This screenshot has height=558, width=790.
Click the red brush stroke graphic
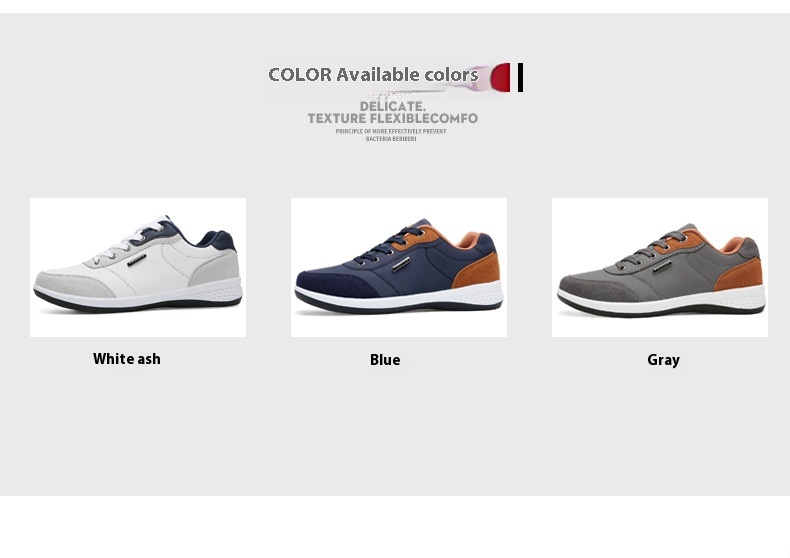coord(500,78)
